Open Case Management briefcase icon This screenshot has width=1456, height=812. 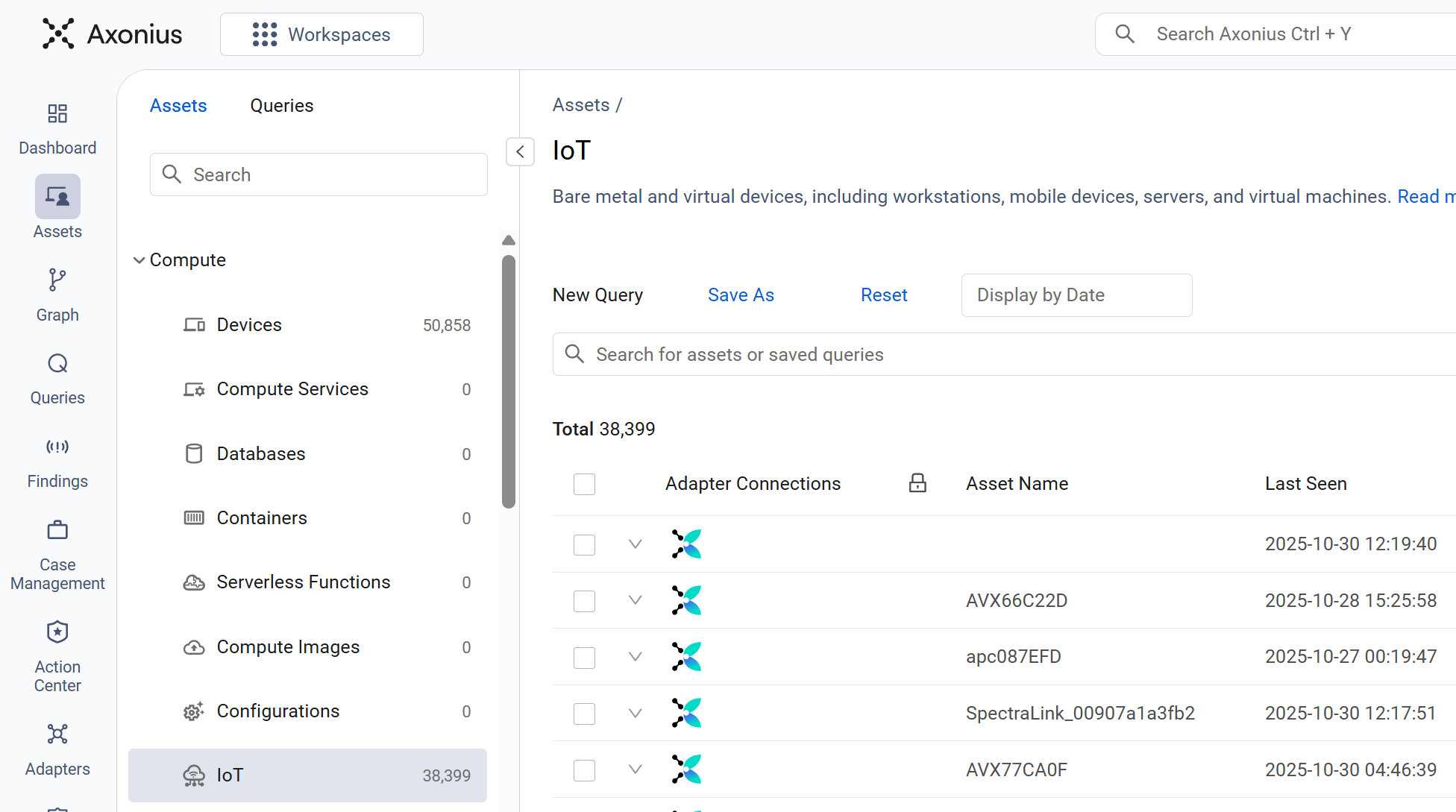[x=57, y=530]
